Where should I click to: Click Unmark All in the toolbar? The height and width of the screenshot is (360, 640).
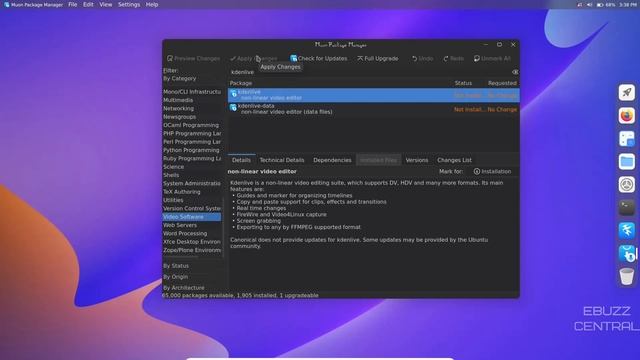coord(492,59)
